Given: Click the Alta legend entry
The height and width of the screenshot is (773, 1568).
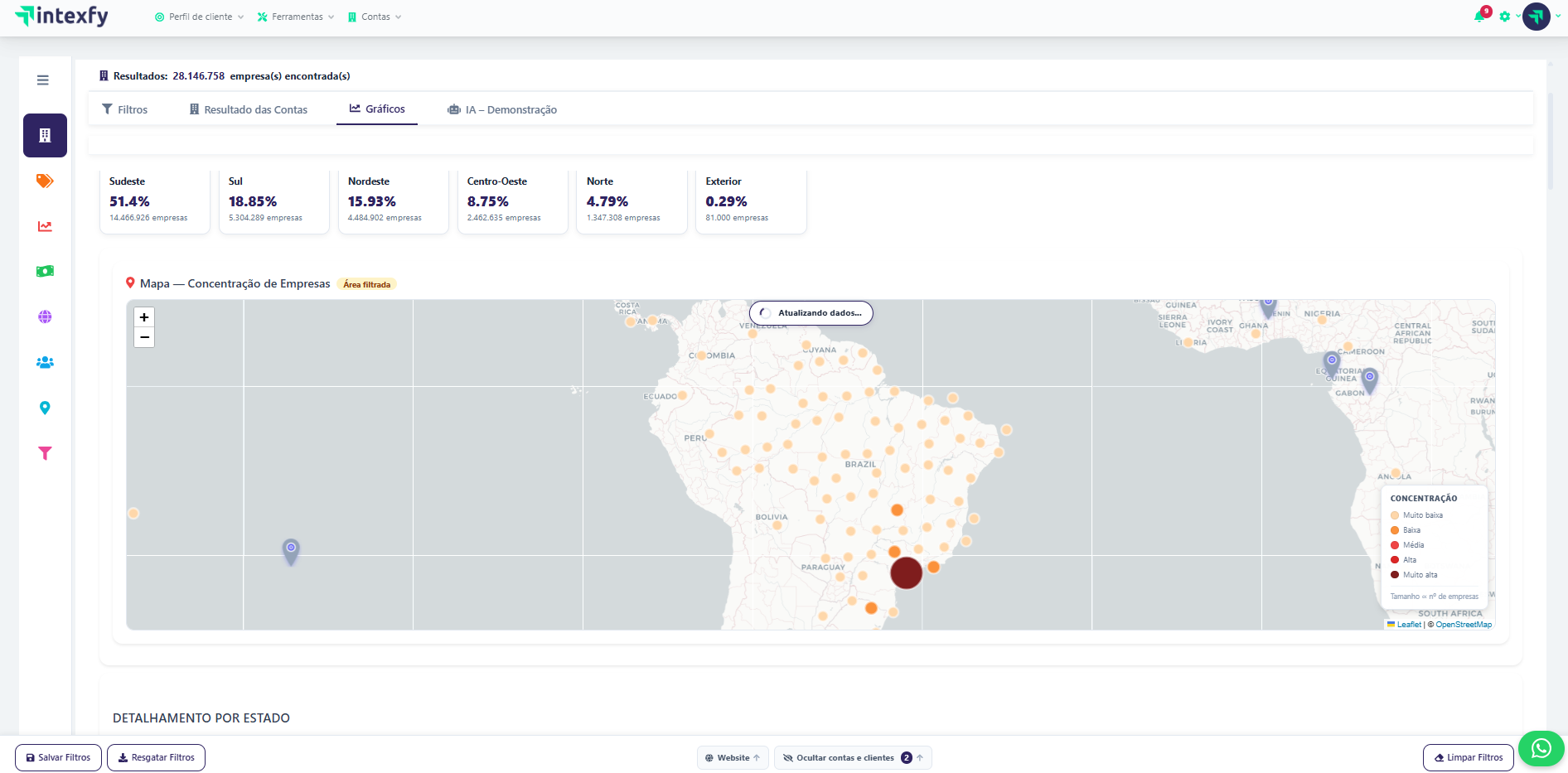Looking at the screenshot, I should (1404, 560).
